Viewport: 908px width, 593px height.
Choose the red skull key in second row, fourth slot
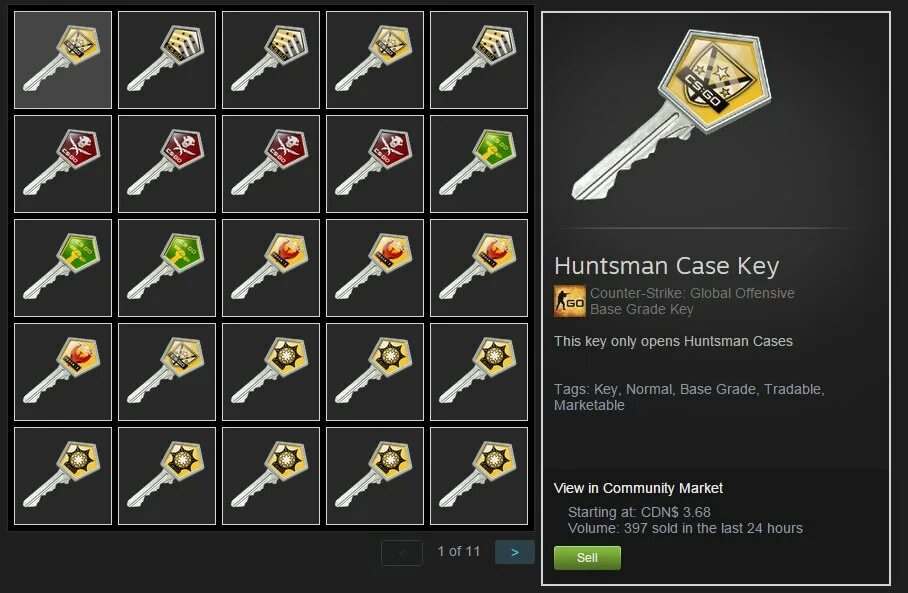(x=375, y=164)
